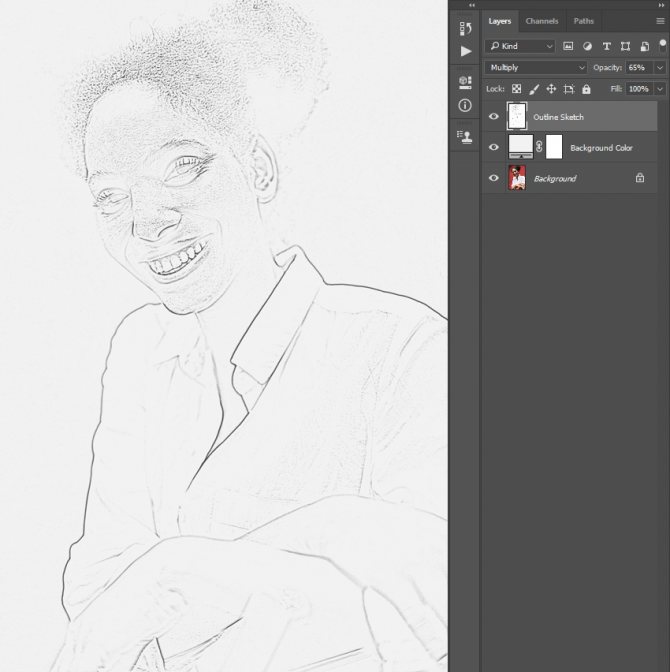This screenshot has width=670, height=672.
Task: Click the lock image pixels brush icon
Action: [533, 89]
